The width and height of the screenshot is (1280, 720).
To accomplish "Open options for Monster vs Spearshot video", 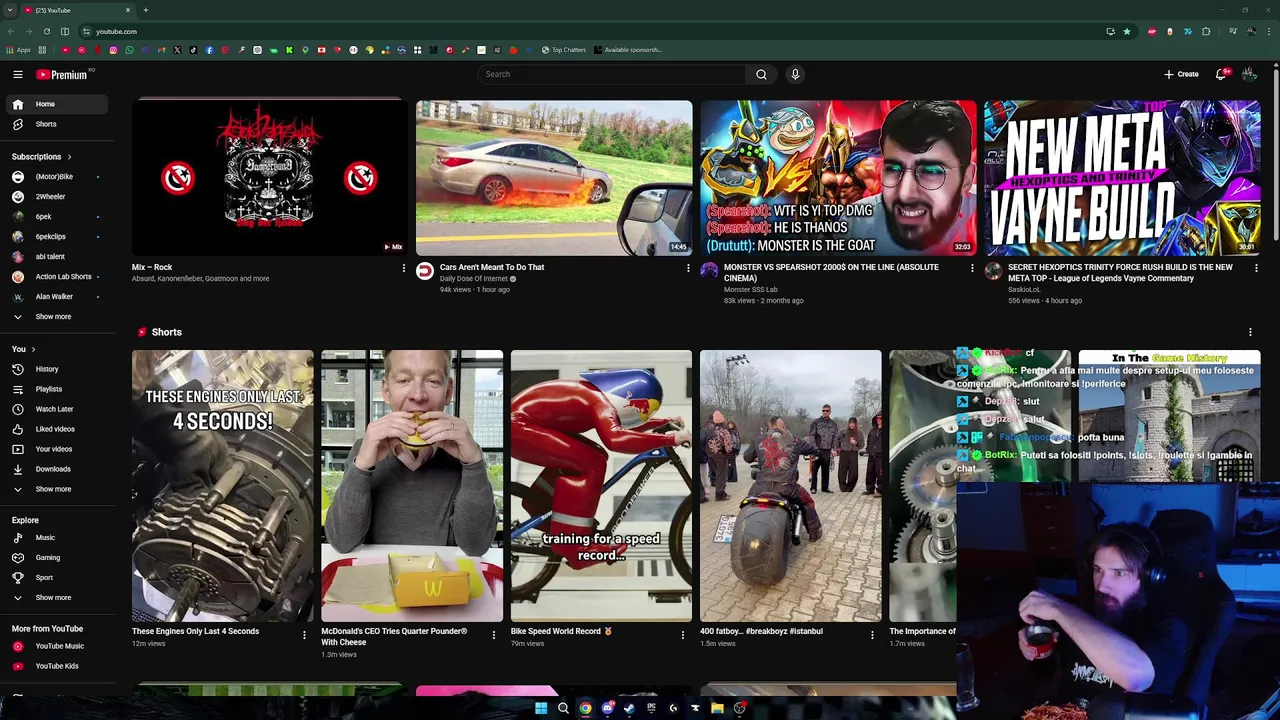I will click(x=972, y=268).
